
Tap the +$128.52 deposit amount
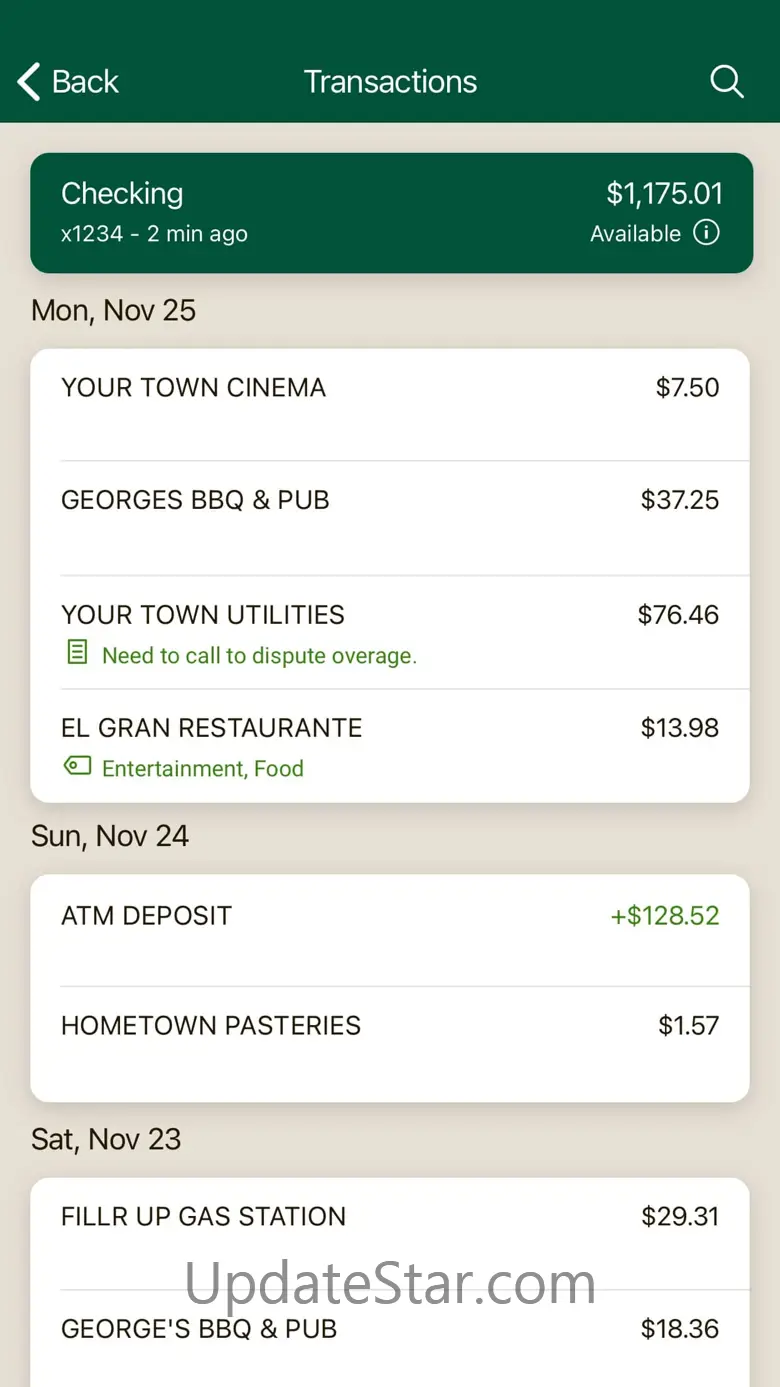click(x=665, y=916)
